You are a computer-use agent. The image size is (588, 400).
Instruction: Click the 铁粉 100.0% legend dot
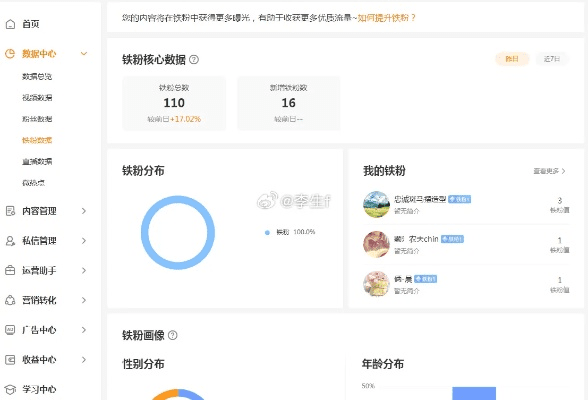[x=267, y=233]
